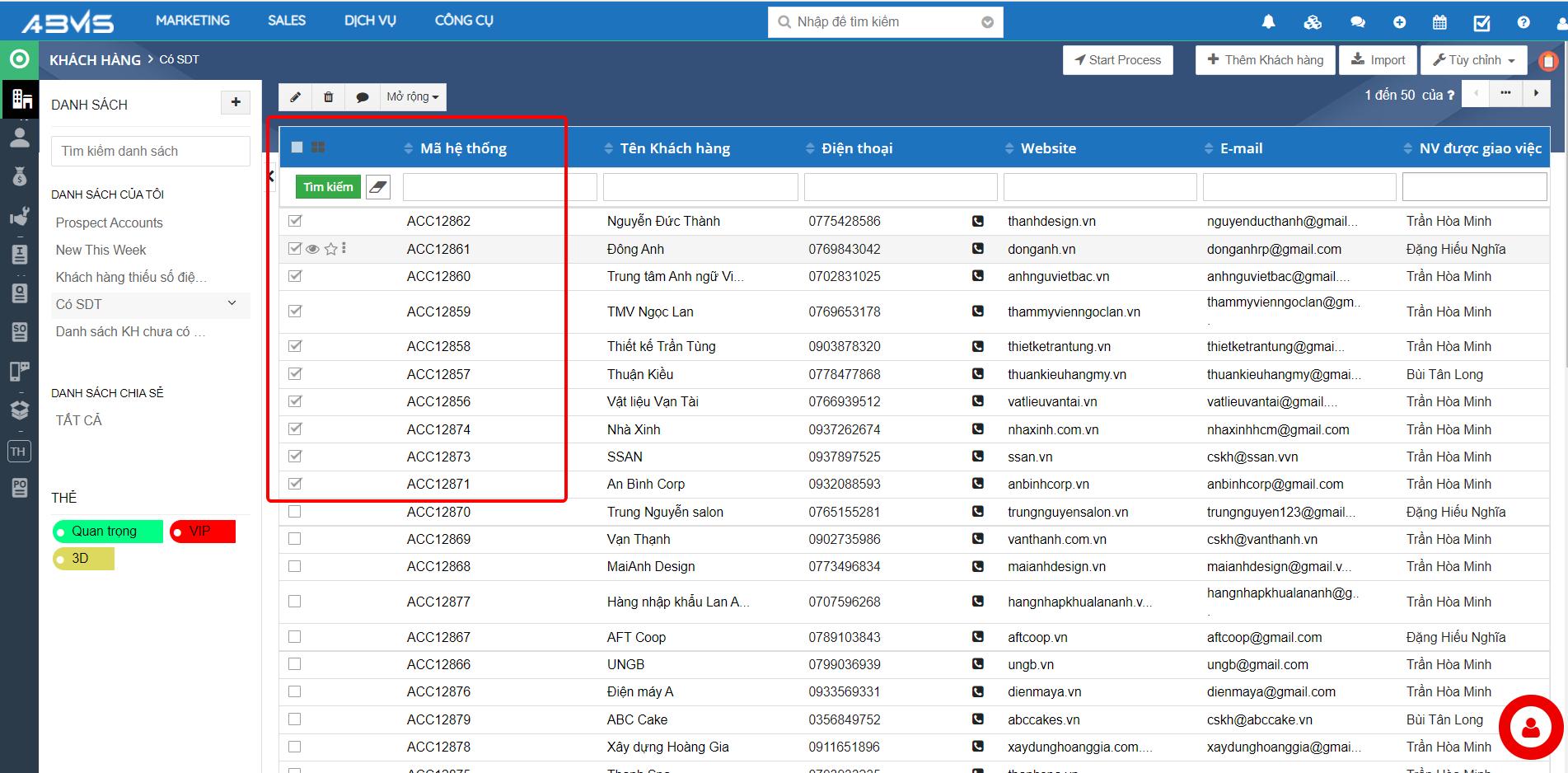Click the green Tìm kiếm button
The image size is (1568, 773).
click(328, 187)
